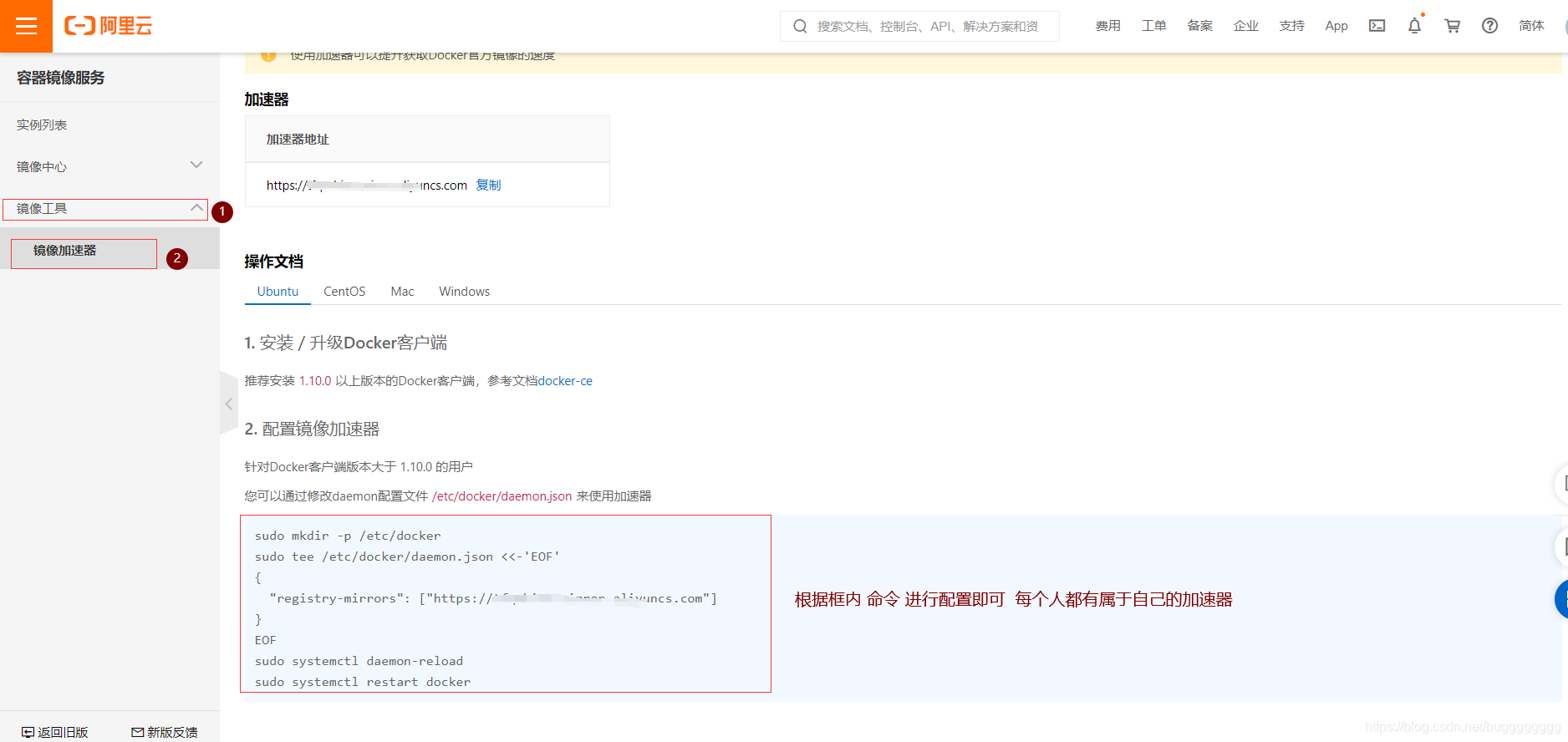Switch to the Windows tab
The height and width of the screenshot is (742, 1568).
pyautogui.click(x=464, y=291)
